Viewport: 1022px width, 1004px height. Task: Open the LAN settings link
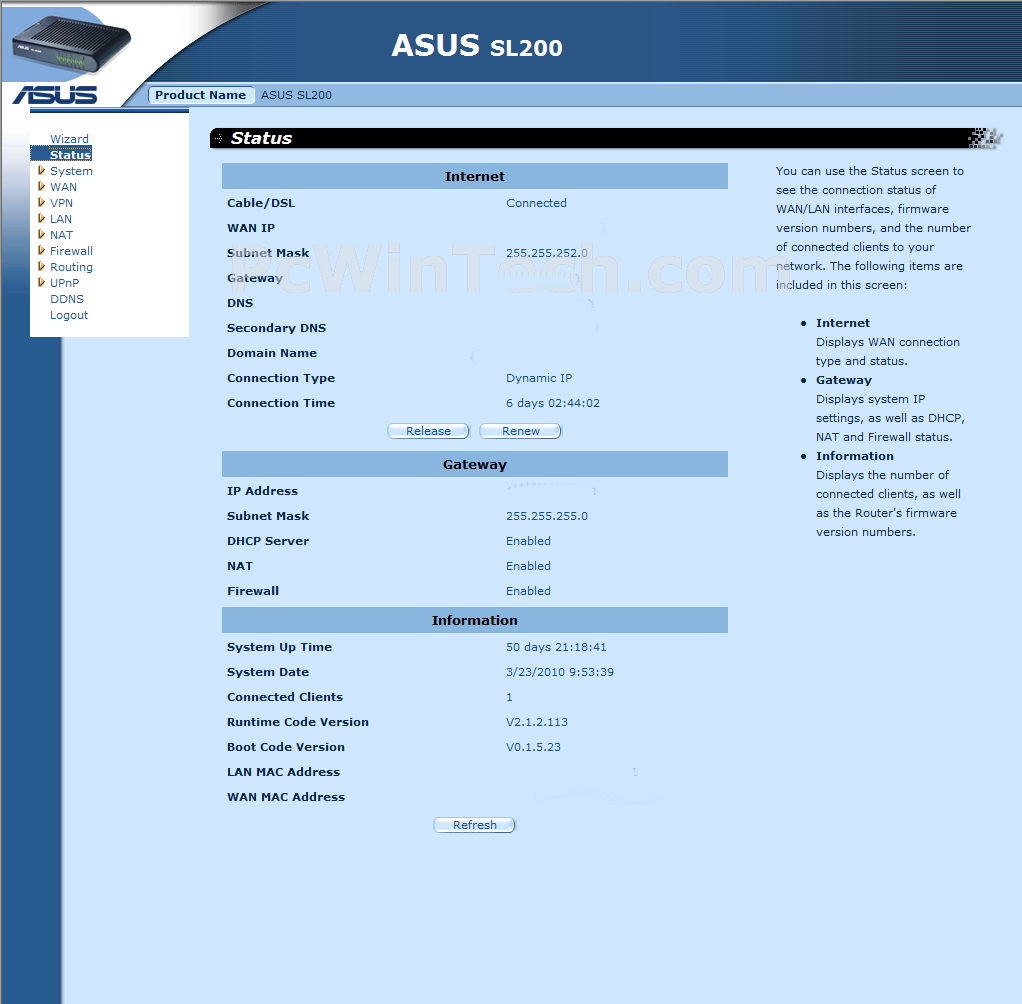[61, 219]
